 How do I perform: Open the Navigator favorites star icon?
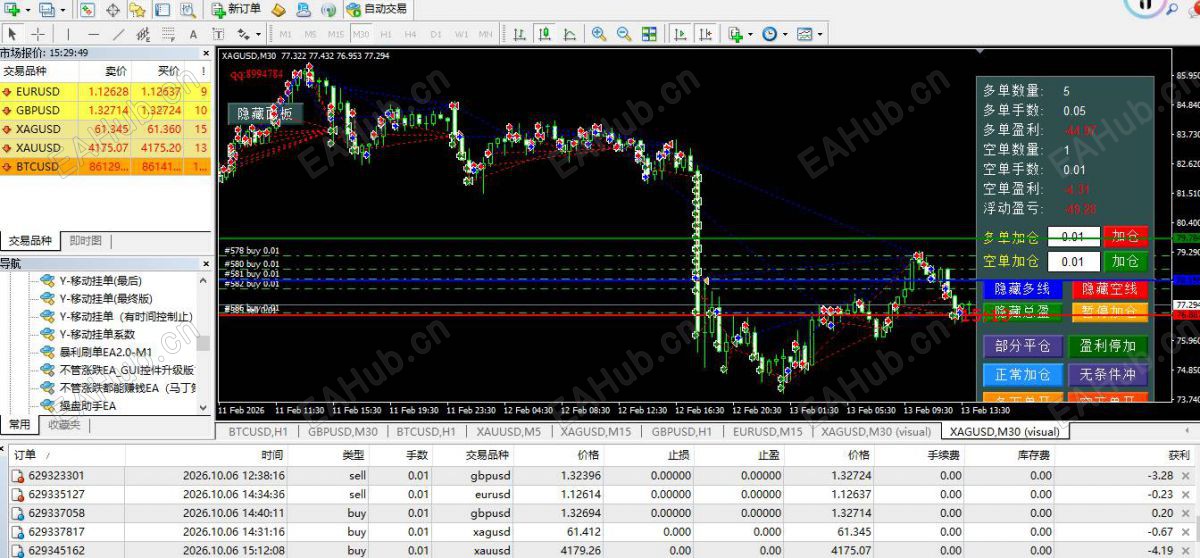click(137, 9)
